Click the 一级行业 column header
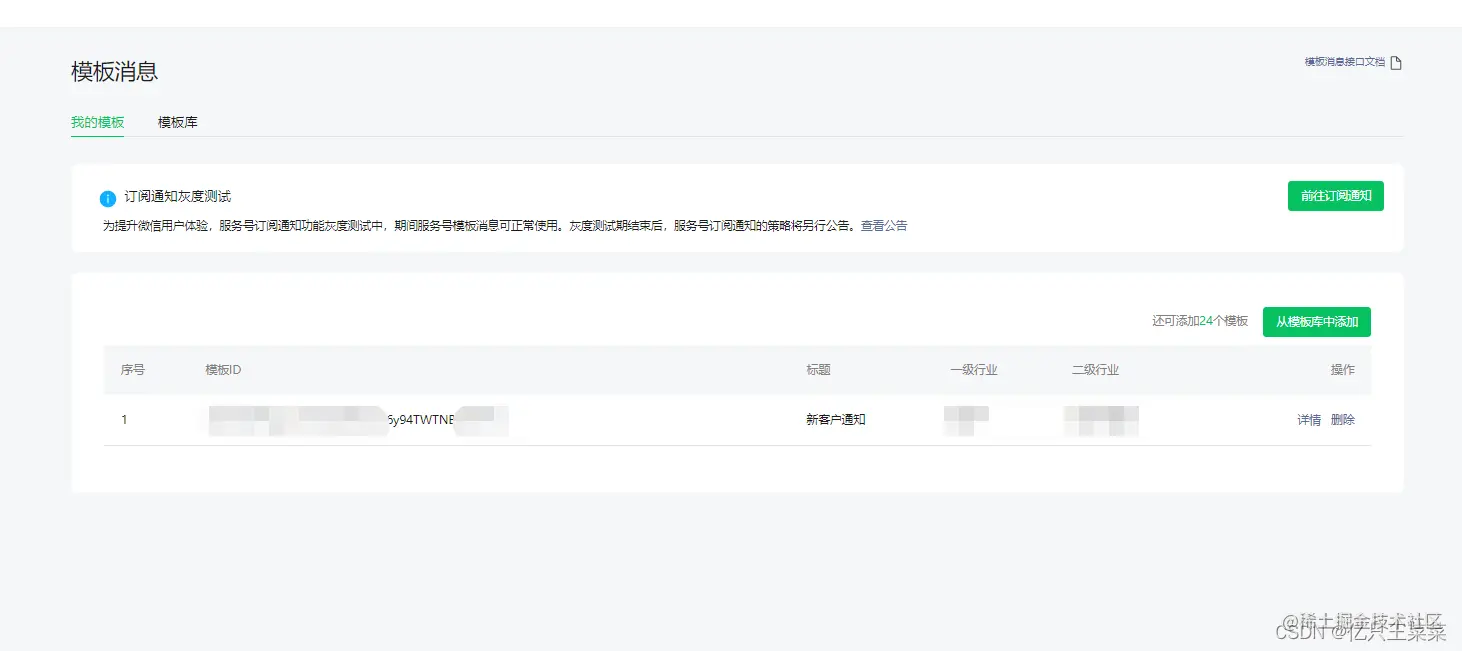The image size is (1462, 651). click(x=975, y=369)
